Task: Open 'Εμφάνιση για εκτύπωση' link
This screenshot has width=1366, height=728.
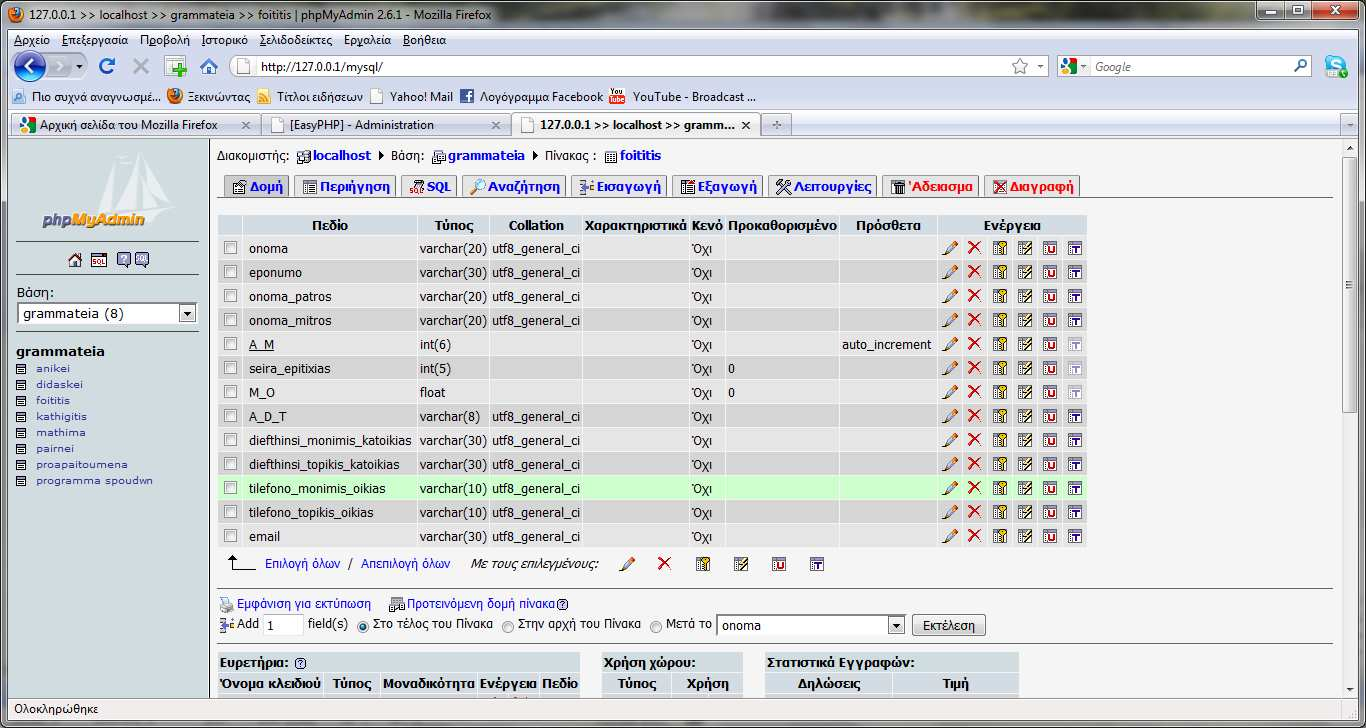Action: [x=304, y=604]
